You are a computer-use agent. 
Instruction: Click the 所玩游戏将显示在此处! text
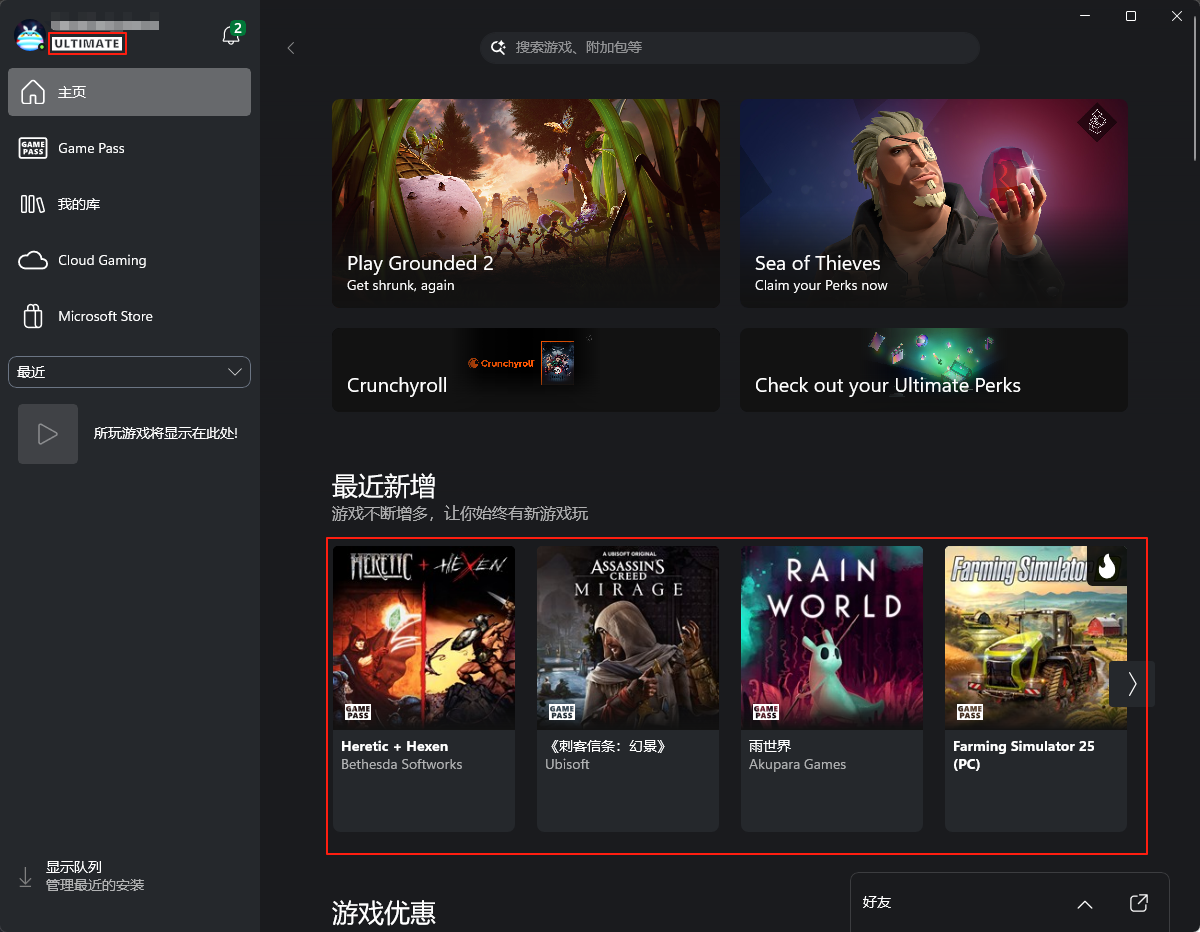point(166,433)
